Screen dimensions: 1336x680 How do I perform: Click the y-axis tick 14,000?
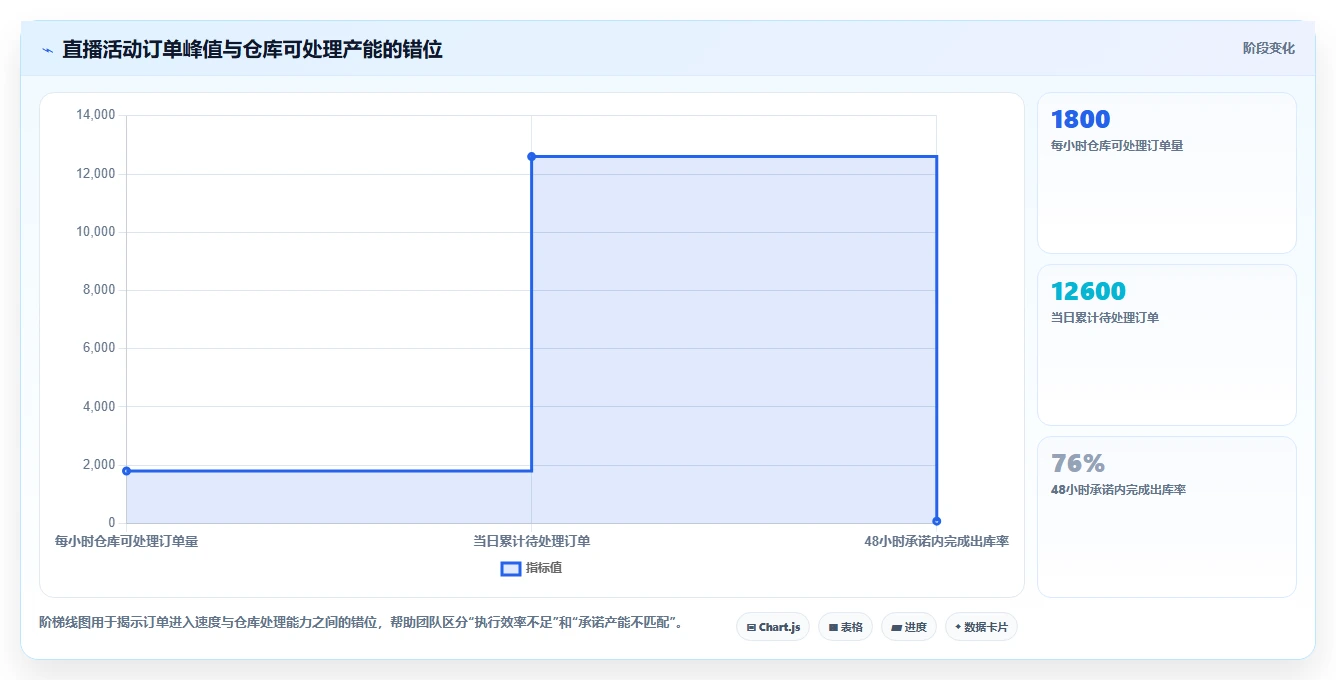pyautogui.click(x=96, y=115)
